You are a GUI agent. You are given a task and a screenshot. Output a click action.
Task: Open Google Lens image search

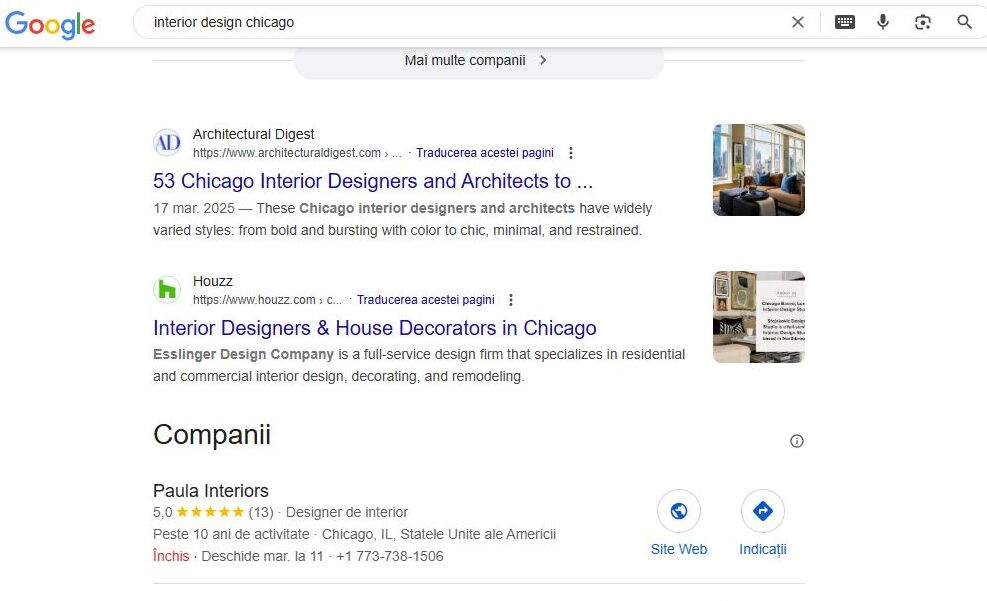(x=922, y=21)
